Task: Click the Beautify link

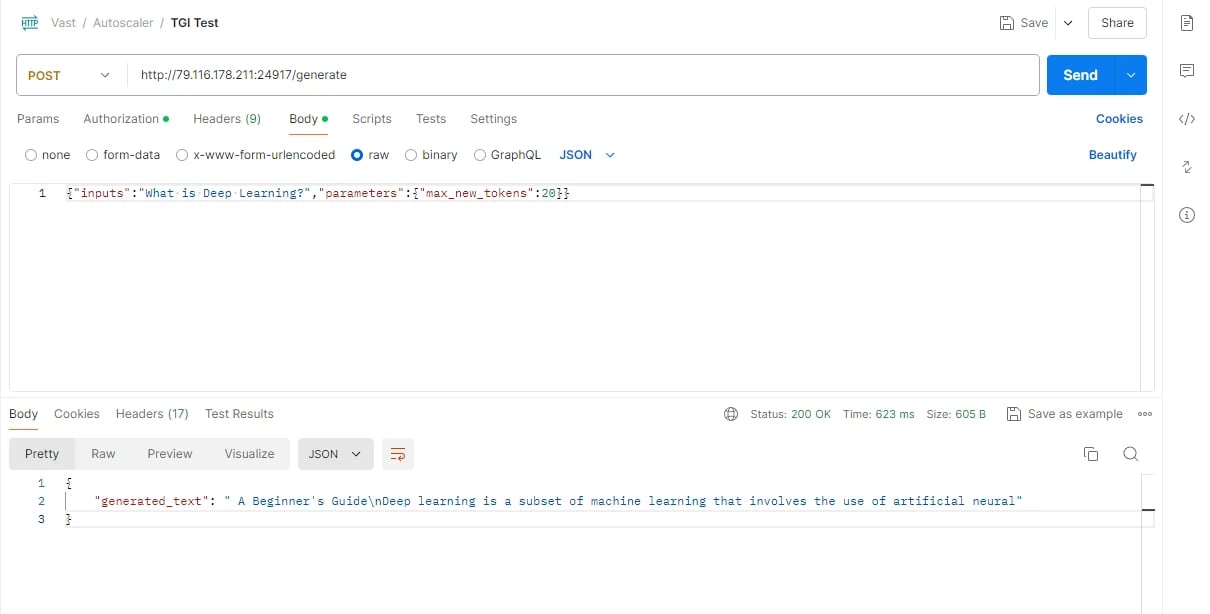Action: tap(1113, 155)
